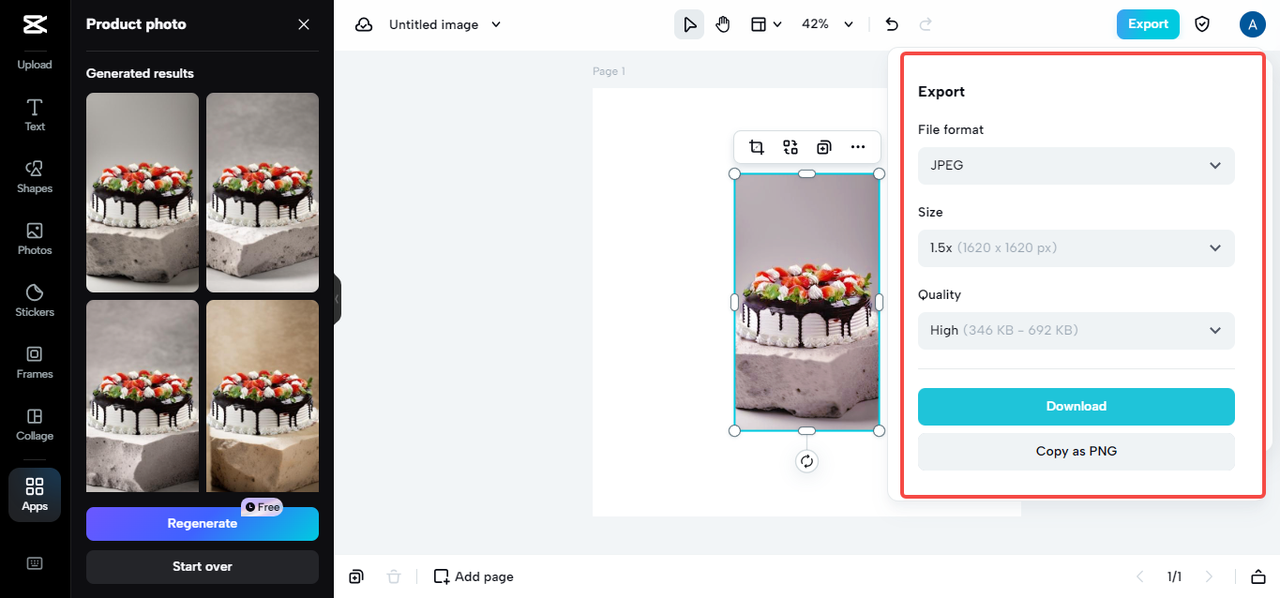This screenshot has width=1280, height=598.
Task: Open the Apps panel
Action: [x=34, y=495]
